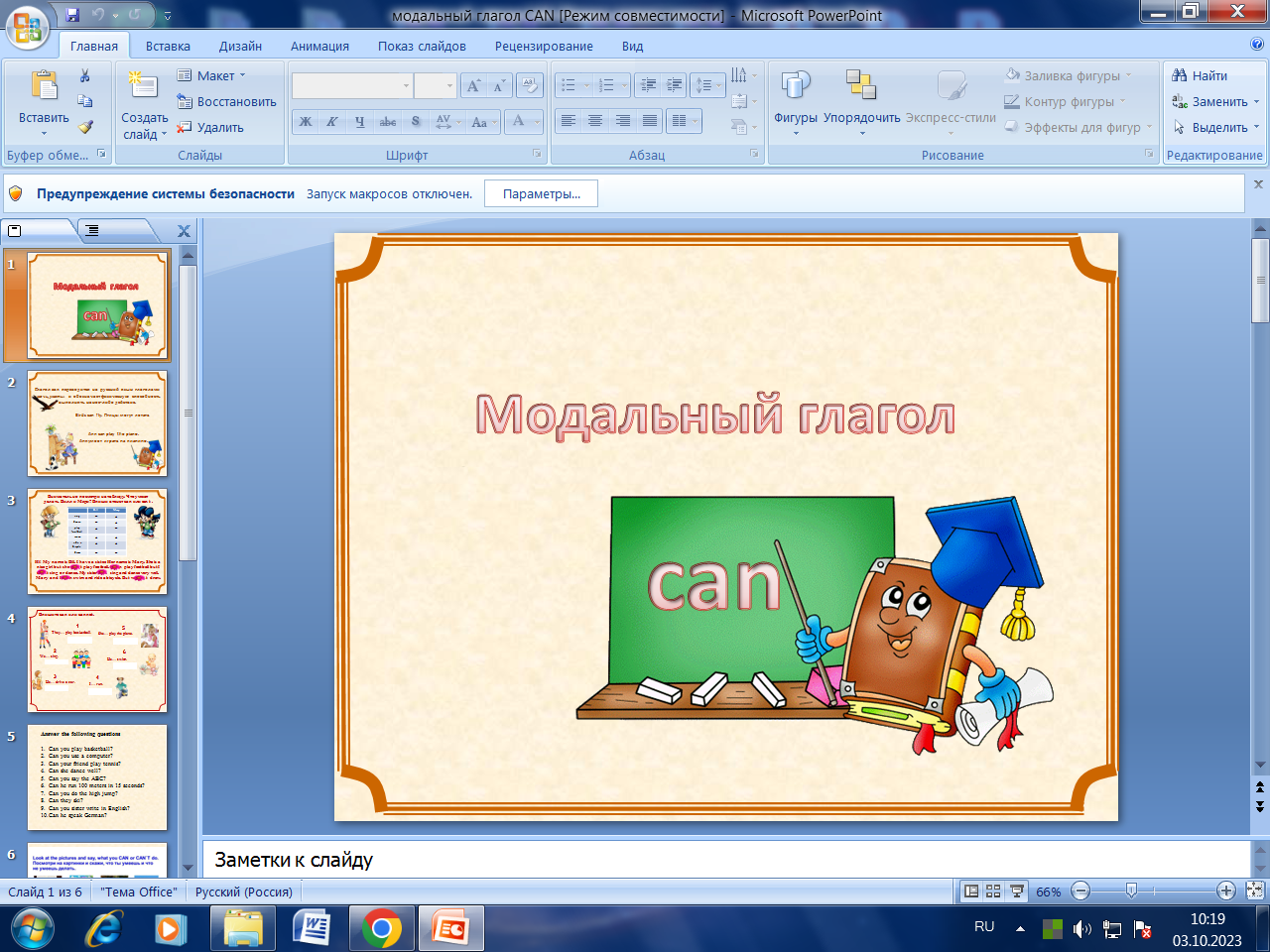Open the Анимация ribbon tab
1270x952 pixels.
(319, 46)
